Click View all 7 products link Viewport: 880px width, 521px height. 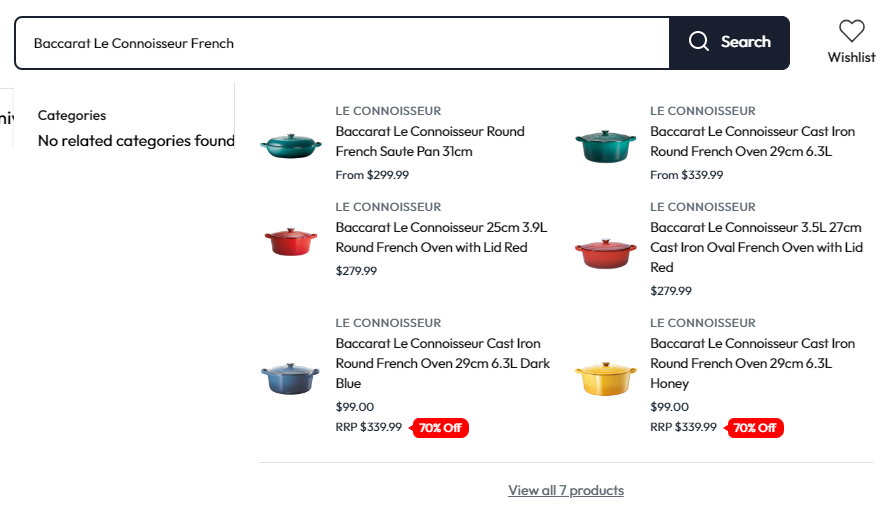(566, 490)
